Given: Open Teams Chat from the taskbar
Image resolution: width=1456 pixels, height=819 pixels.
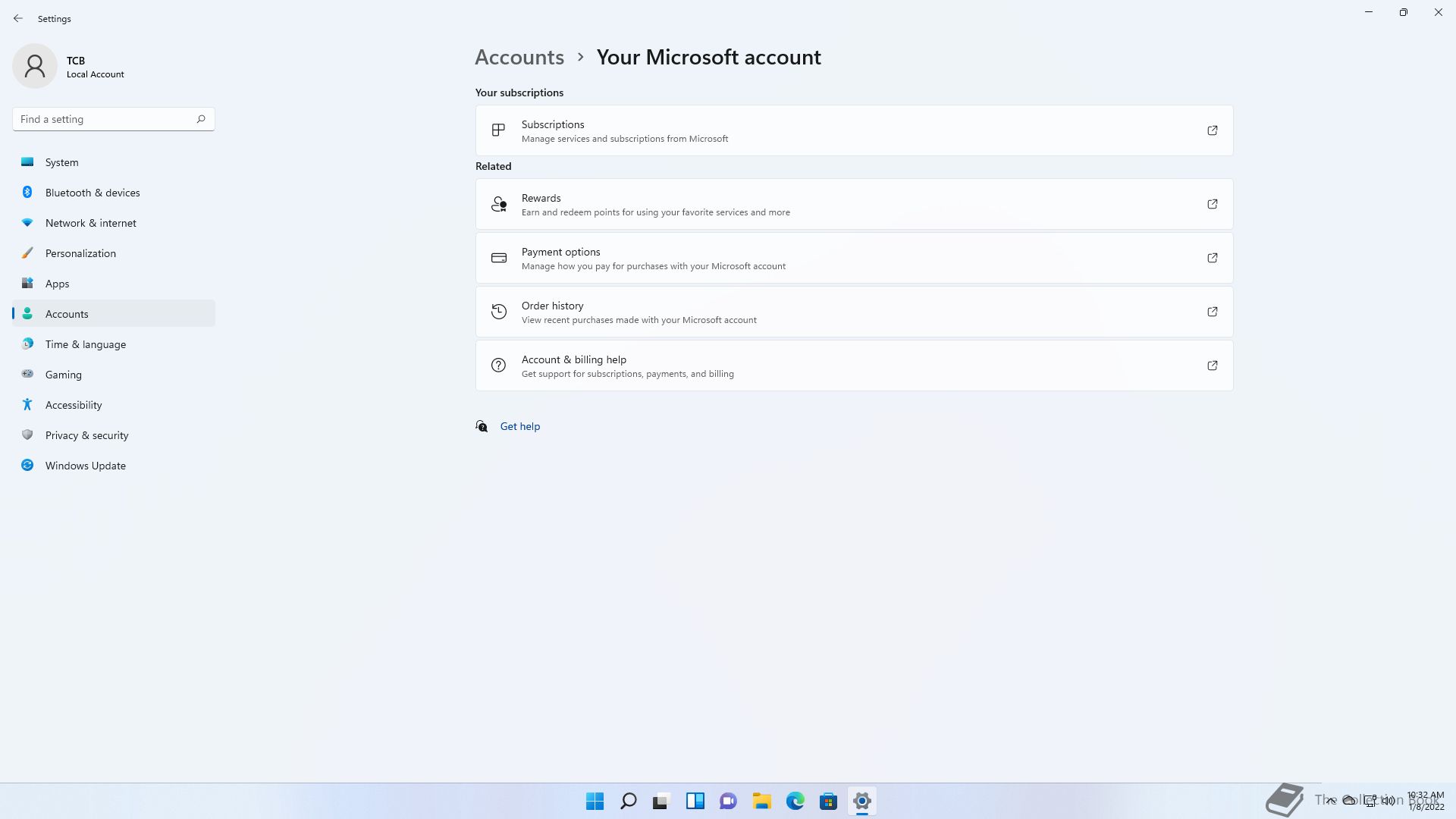Looking at the screenshot, I should coord(729,801).
